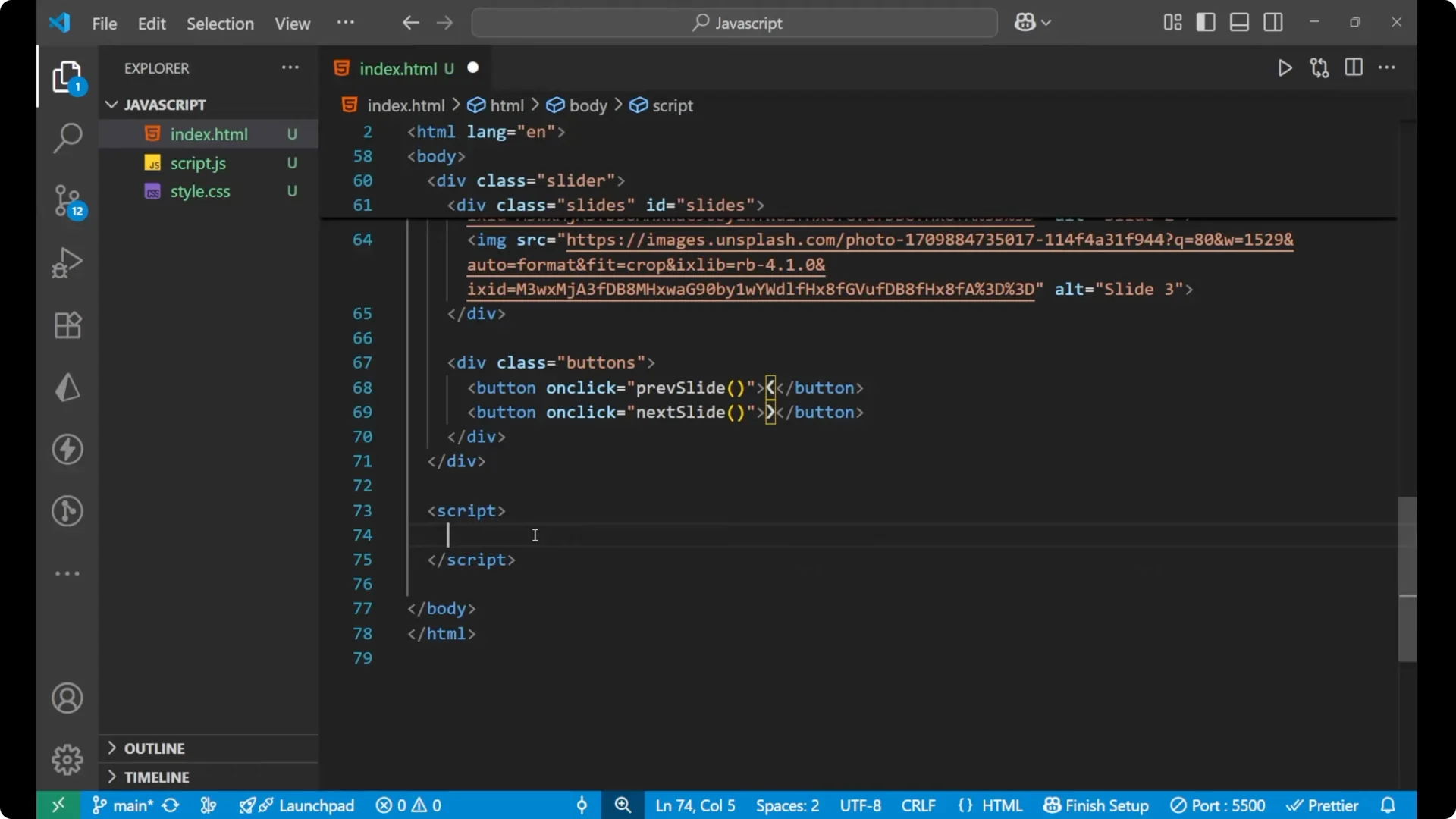Open the Run and Debug view

67,262
